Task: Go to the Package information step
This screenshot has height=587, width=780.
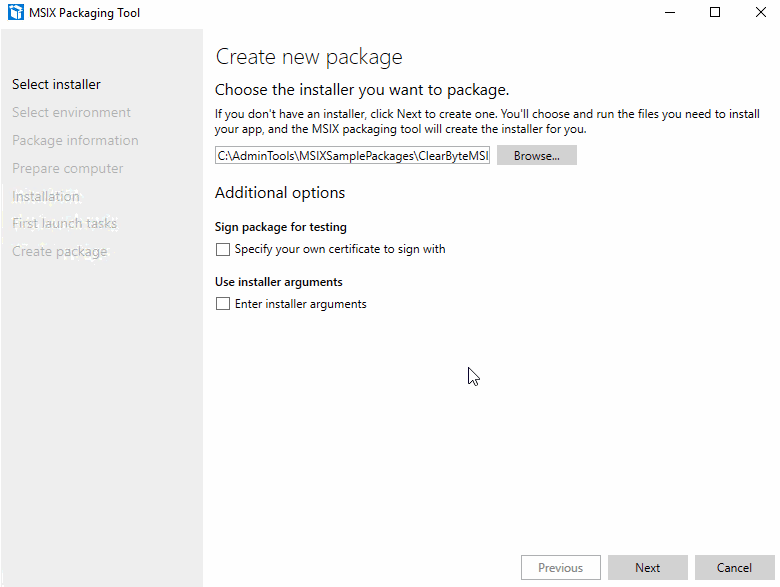Action: click(x=75, y=140)
